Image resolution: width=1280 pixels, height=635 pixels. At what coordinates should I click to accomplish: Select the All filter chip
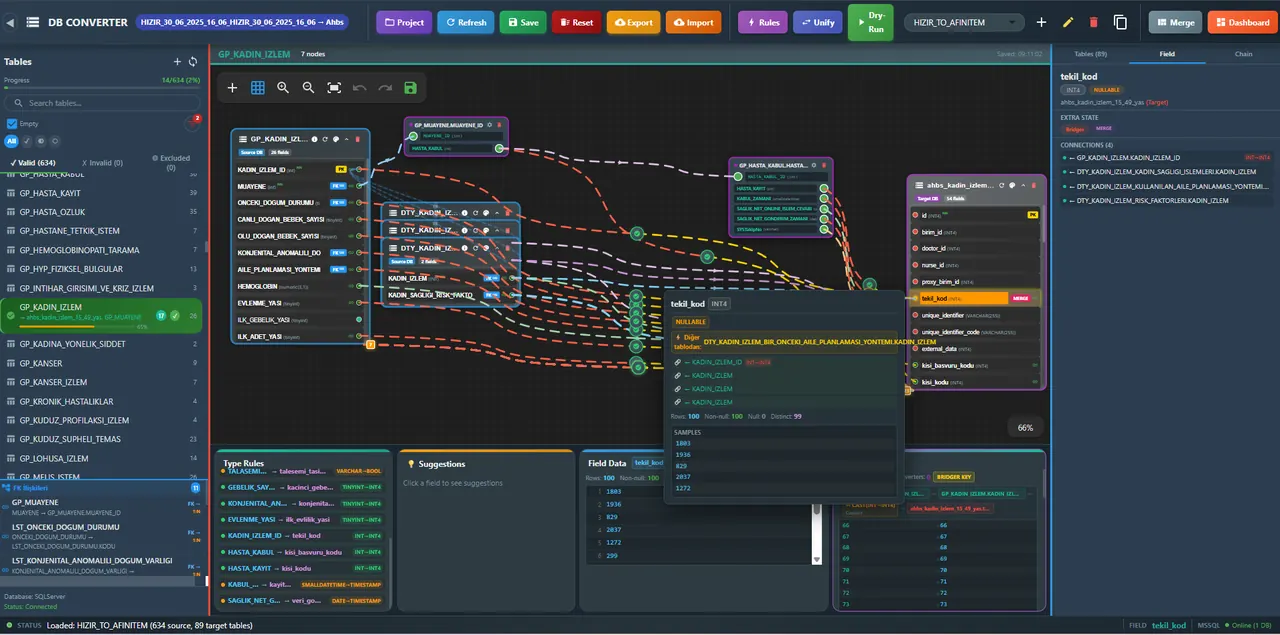[x=12, y=141]
